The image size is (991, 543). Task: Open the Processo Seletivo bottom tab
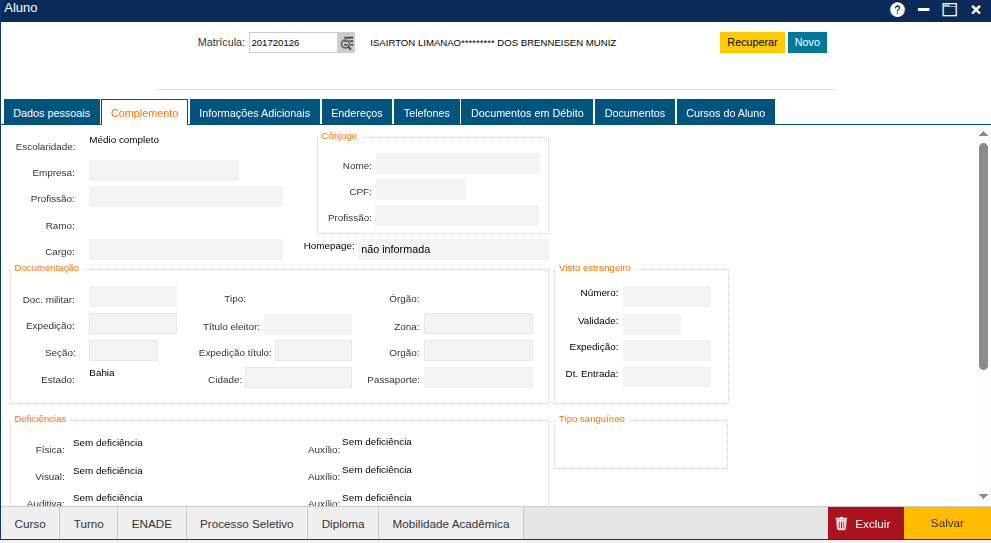[246, 524]
